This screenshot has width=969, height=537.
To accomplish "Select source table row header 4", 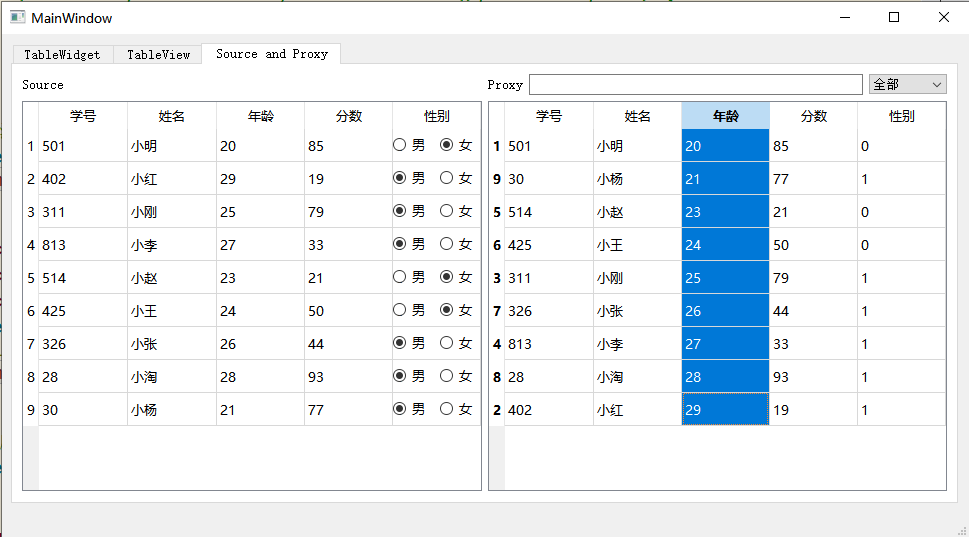I will click(31, 245).
